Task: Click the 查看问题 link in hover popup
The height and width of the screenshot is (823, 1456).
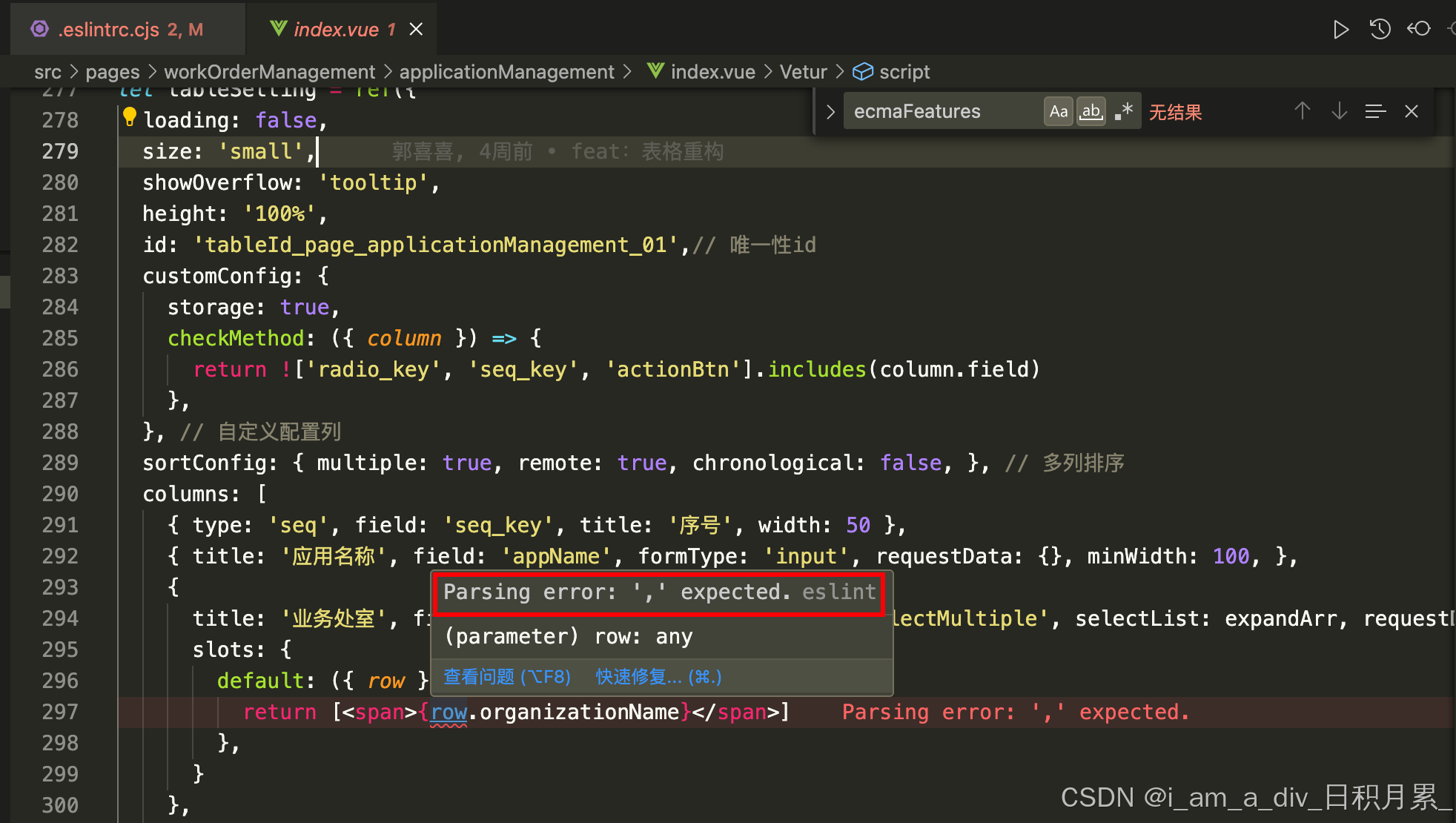Action: tap(507, 677)
